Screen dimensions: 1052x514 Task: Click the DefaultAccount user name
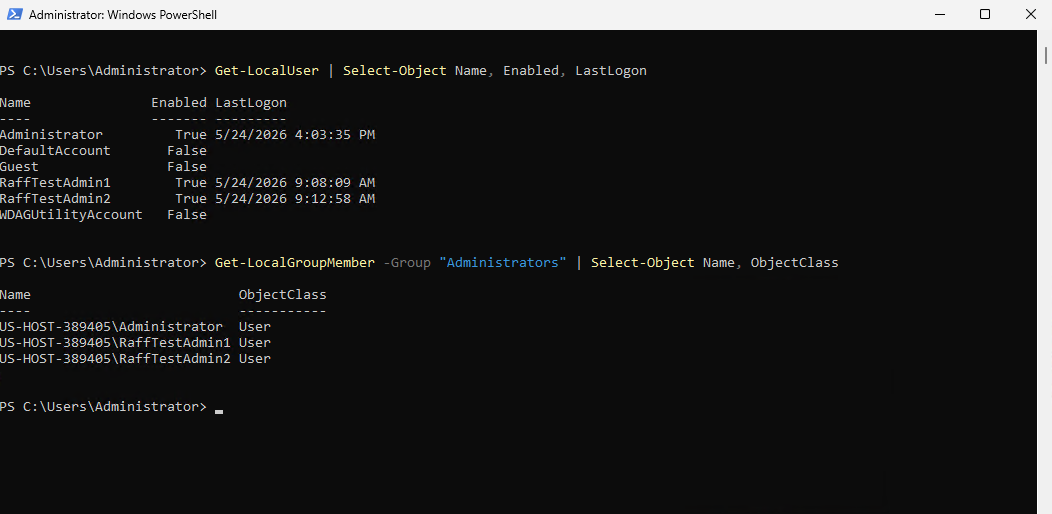tap(55, 150)
